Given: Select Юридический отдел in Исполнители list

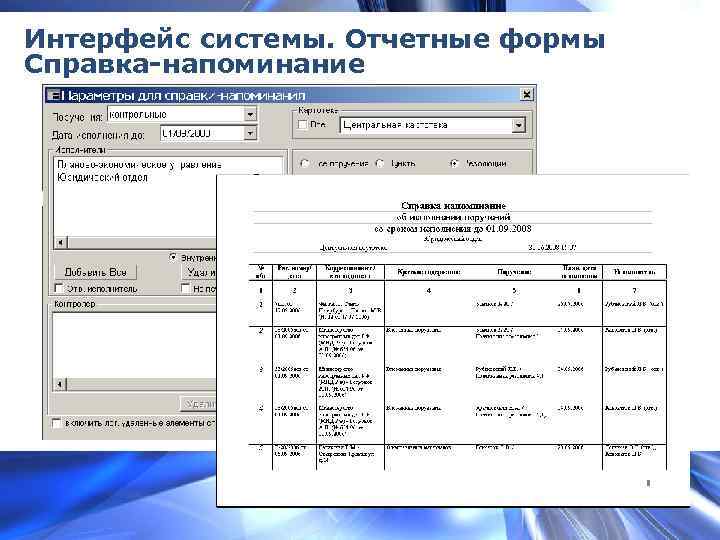Looking at the screenshot, I should 102,177.
